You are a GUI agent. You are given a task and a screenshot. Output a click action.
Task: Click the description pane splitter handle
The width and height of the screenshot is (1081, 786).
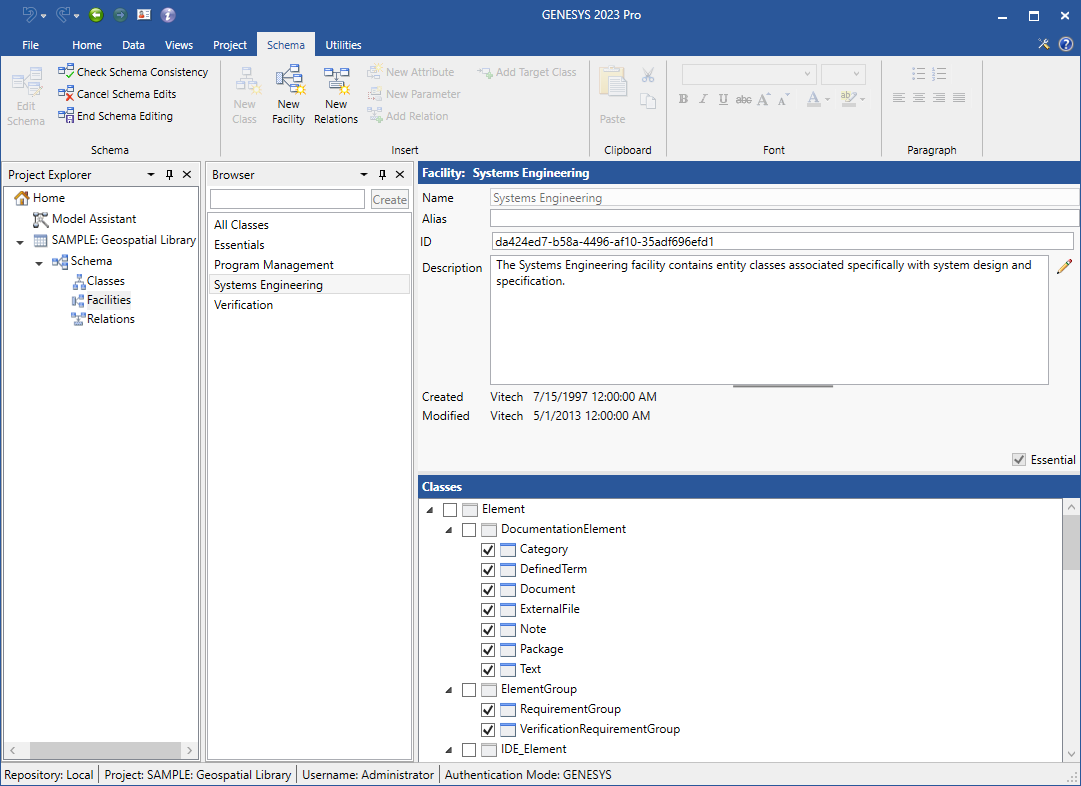(x=782, y=386)
